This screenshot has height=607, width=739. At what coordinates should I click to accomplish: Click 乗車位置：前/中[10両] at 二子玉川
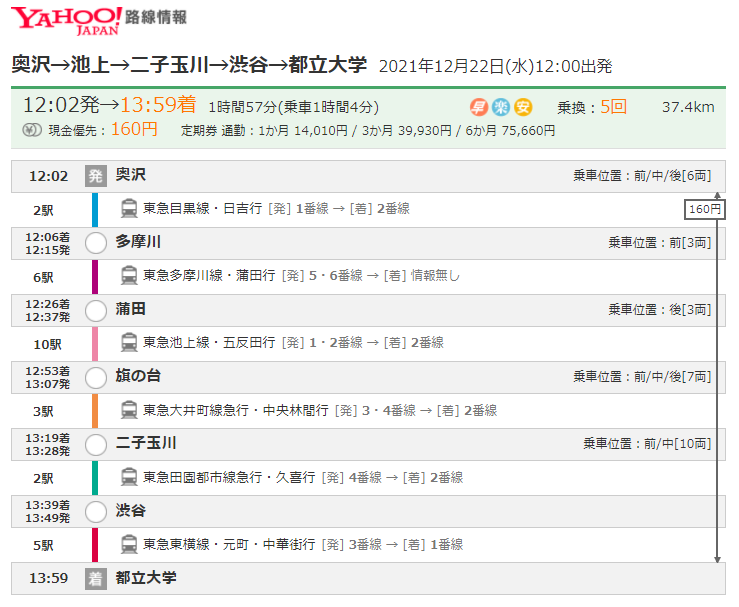pos(647,444)
